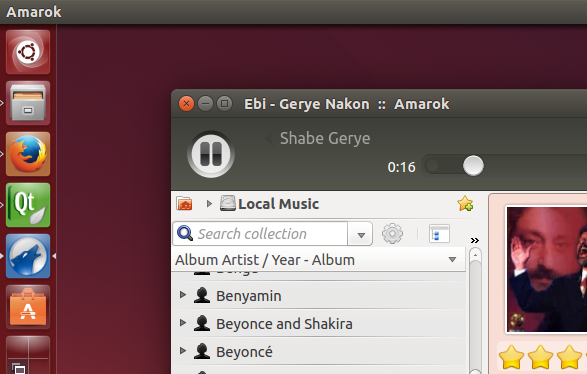Click the 0:16 elapsed time label

401,167
